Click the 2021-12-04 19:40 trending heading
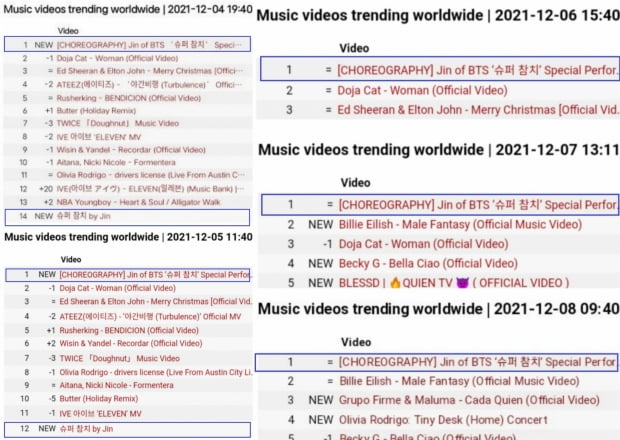This screenshot has height=440, width=620. [128, 9]
